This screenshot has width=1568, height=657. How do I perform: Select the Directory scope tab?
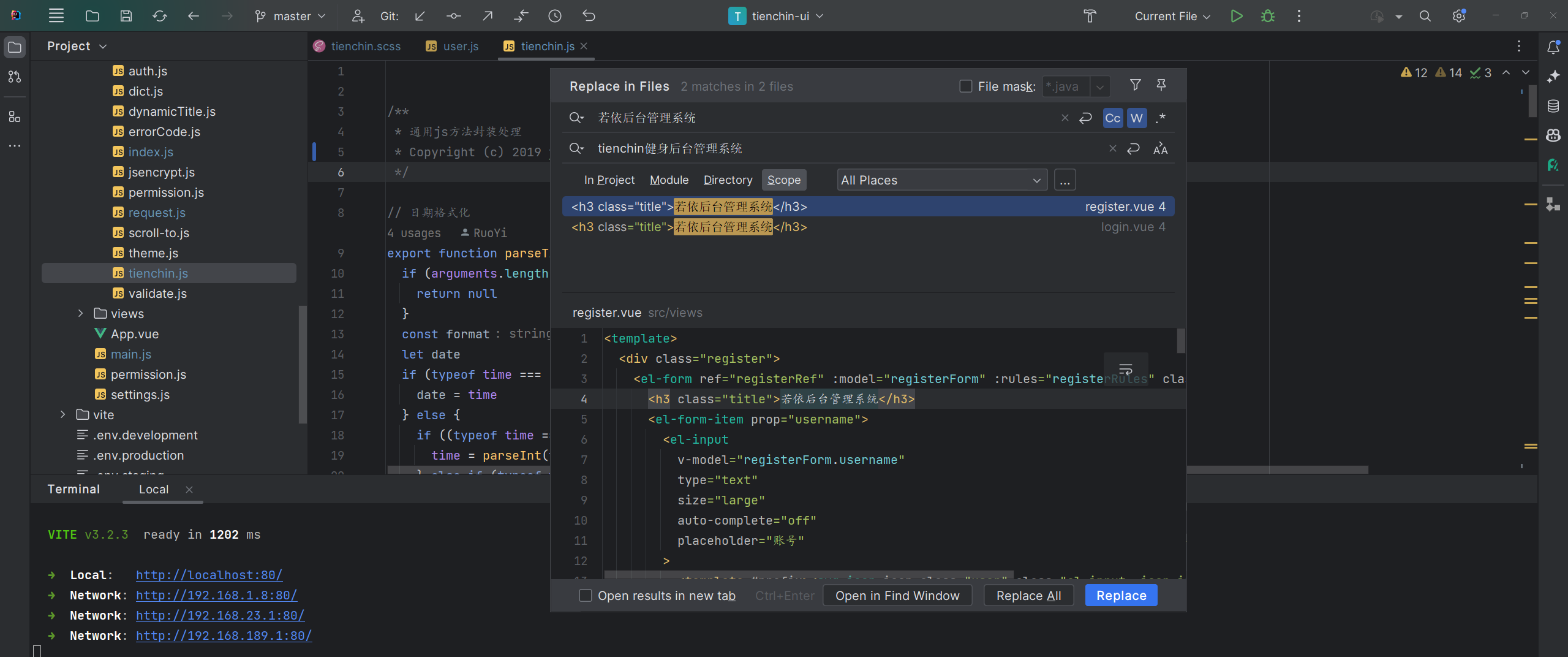[x=728, y=180]
